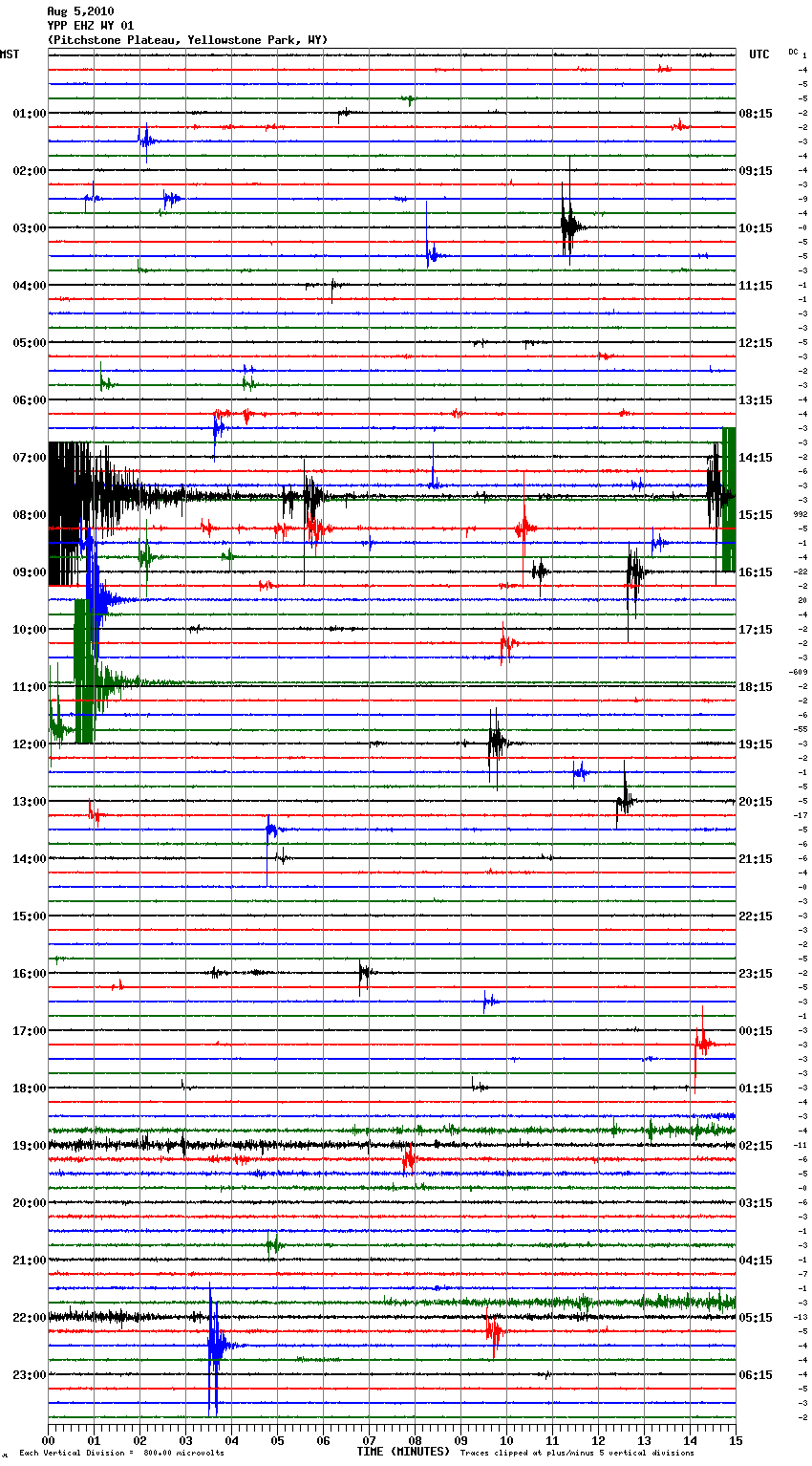Select the 19:00 MST time label
Image resolution: width=812 pixels, height=1466 pixels.
tap(30, 1146)
